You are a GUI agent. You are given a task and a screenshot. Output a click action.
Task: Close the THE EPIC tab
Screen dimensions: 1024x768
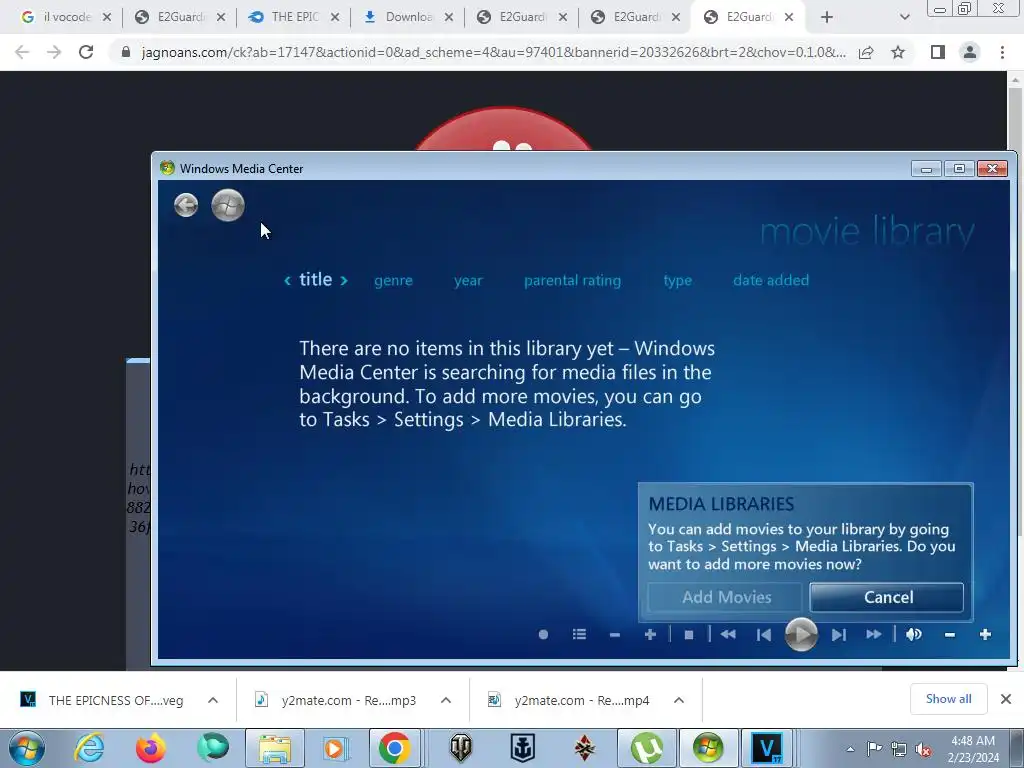coord(335,17)
